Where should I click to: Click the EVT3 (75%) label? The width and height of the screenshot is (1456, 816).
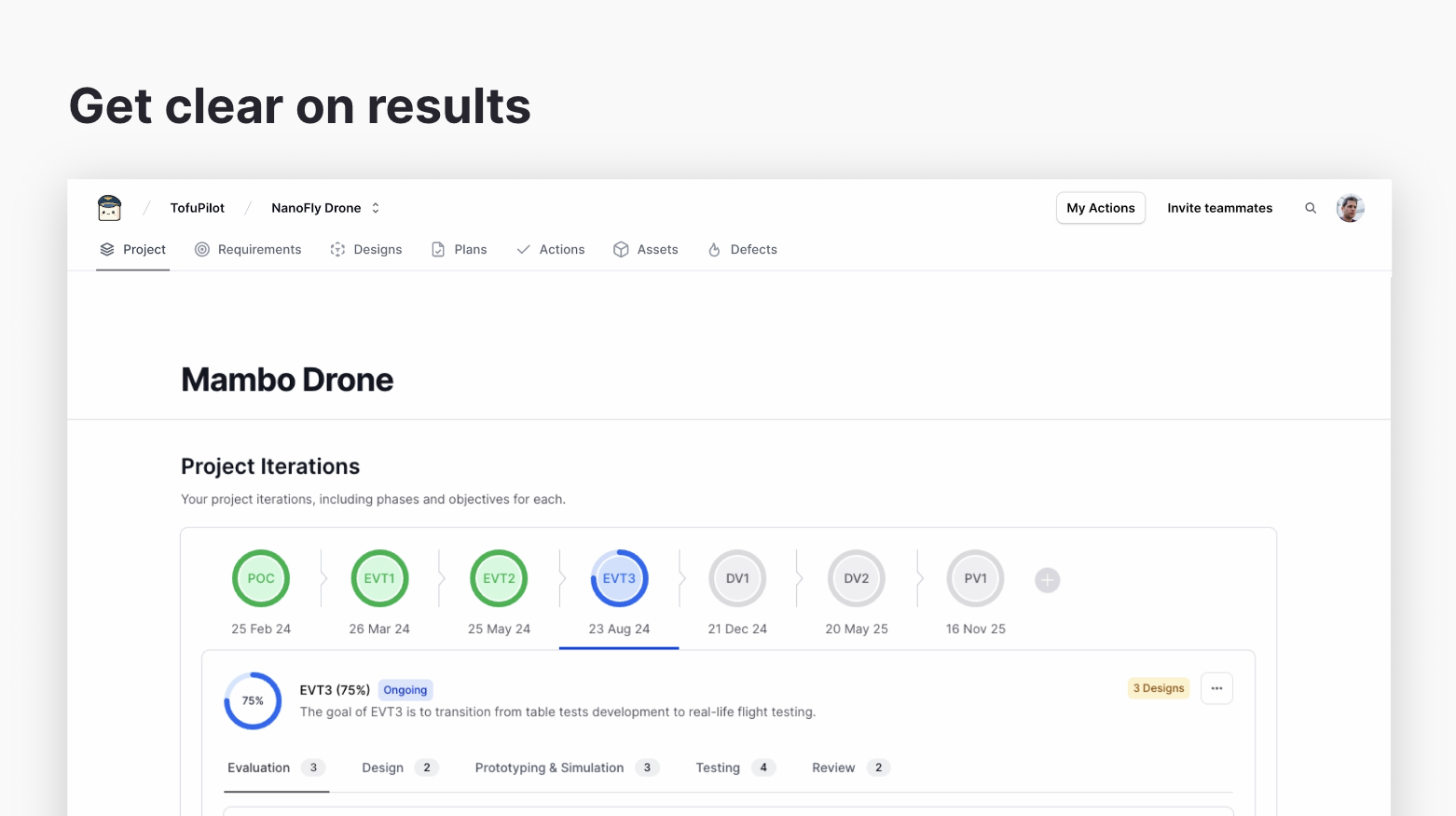click(x=335, y=690)
